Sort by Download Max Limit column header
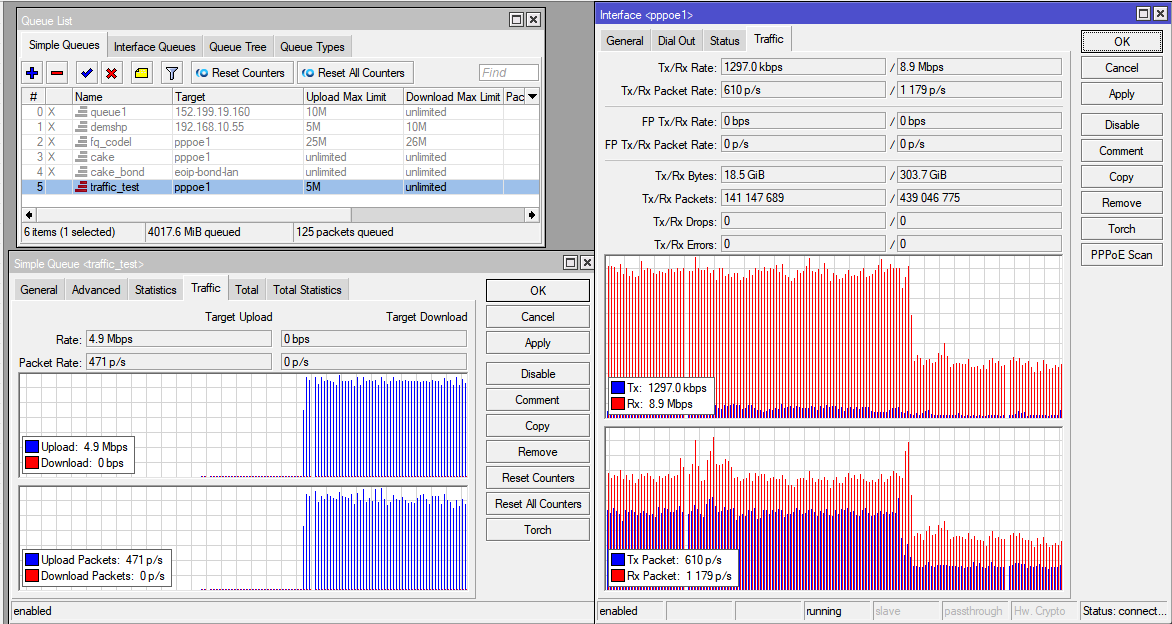Viewport: 1172px width, 624px height. tap(453, 97)
